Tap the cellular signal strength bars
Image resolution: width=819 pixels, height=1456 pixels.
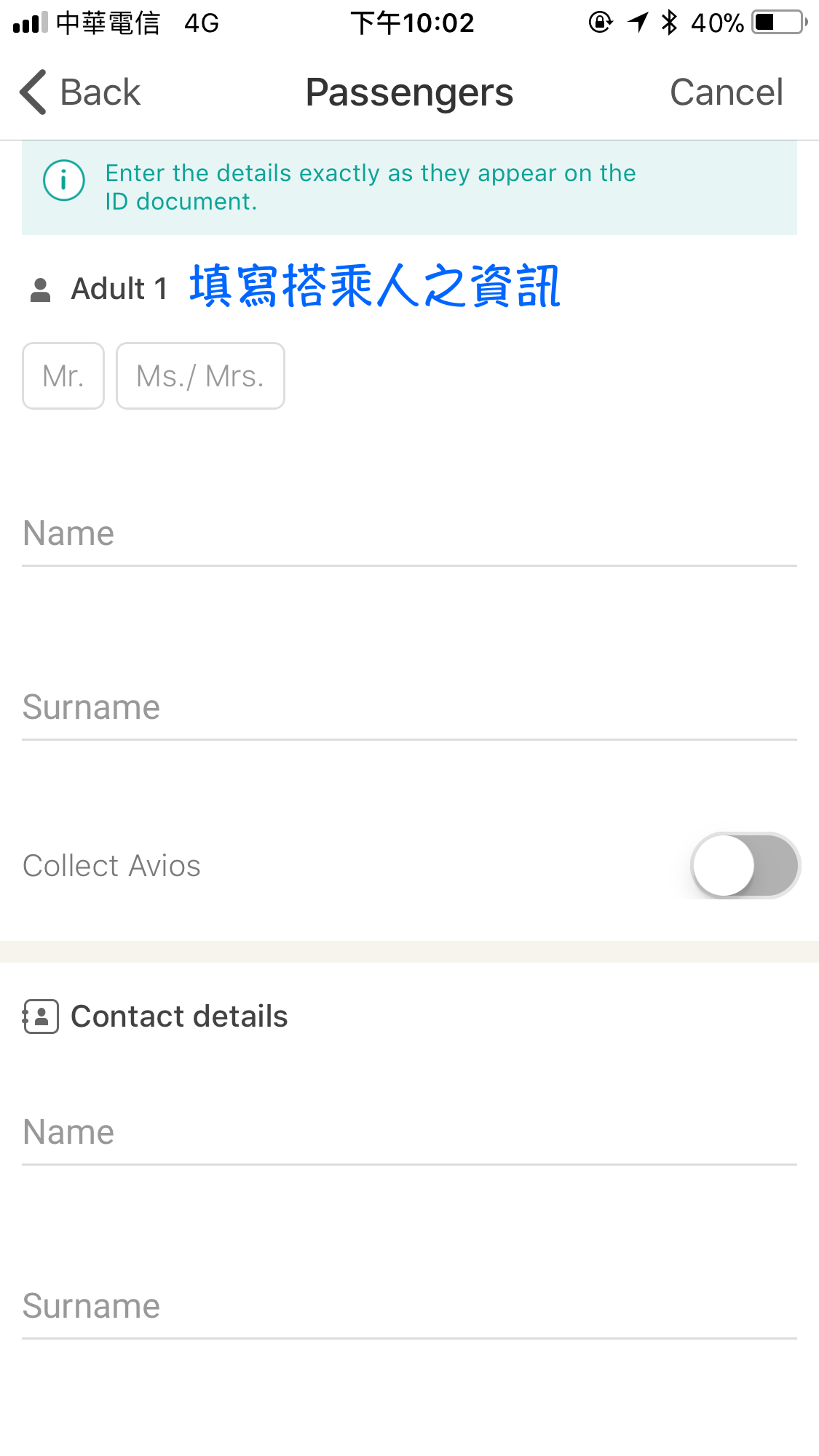point(30,23)
